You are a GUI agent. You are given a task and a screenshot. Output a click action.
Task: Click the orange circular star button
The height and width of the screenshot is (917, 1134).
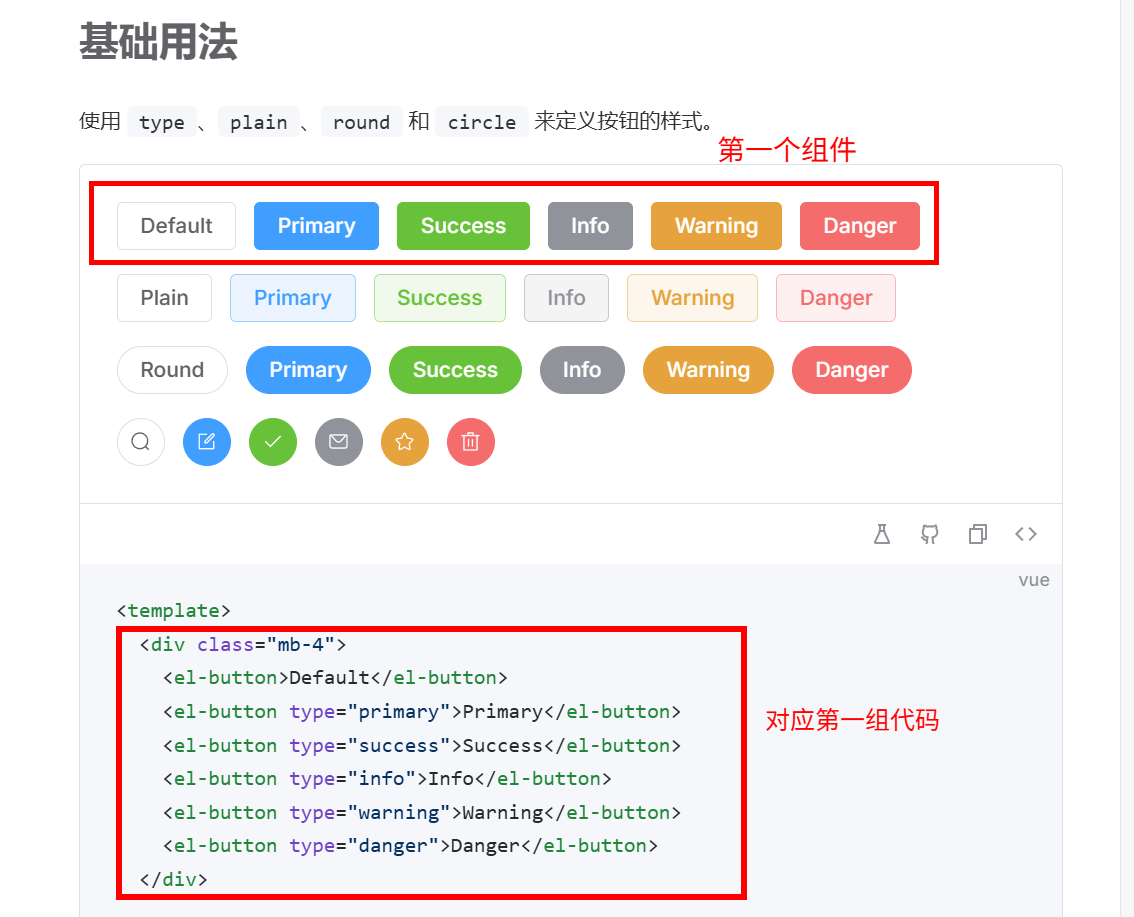[405, 442]
